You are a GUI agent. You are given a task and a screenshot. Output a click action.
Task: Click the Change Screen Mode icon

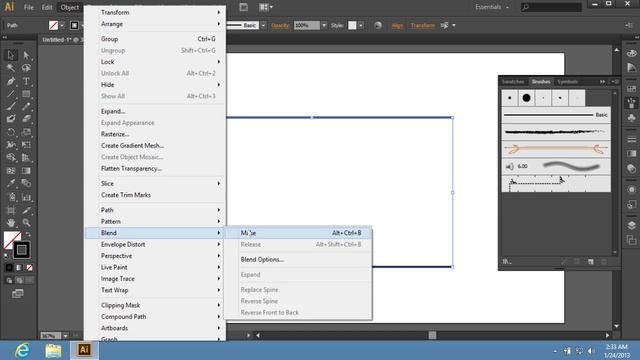[18, 293]
